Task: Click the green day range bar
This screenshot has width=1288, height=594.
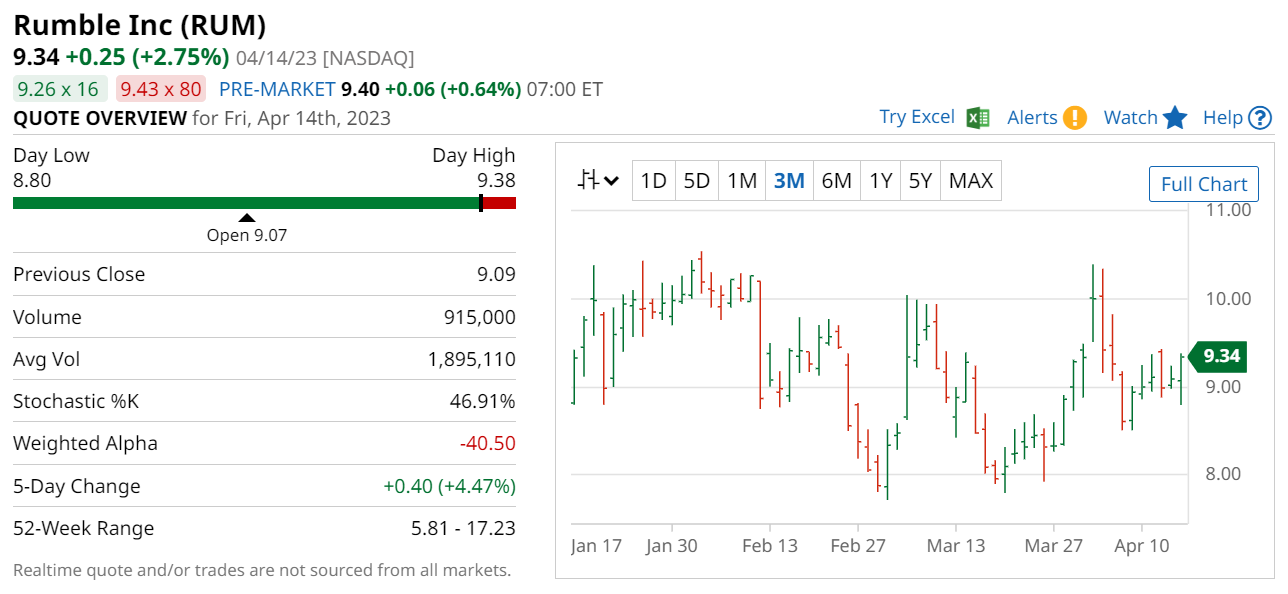Action: pos(246,203)
